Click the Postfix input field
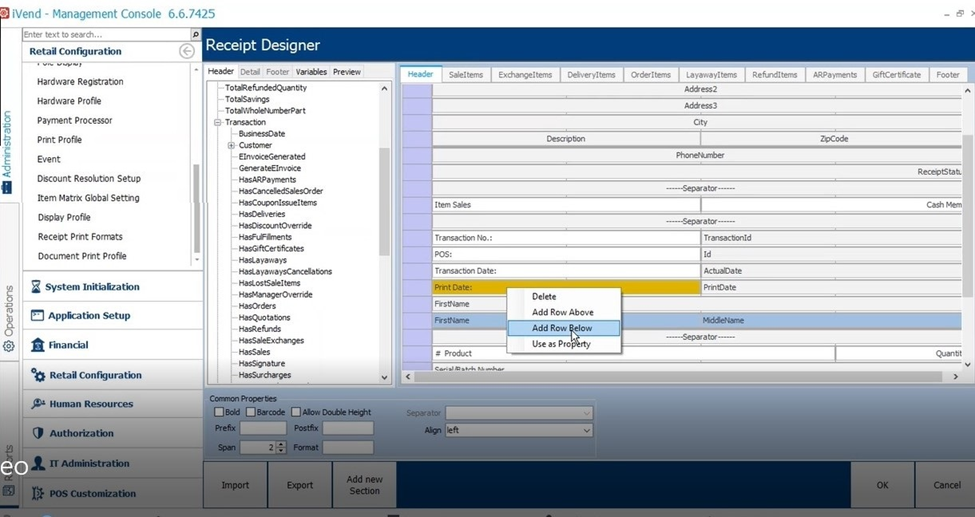This screenshot has height=517, width=975. (348, 428)
